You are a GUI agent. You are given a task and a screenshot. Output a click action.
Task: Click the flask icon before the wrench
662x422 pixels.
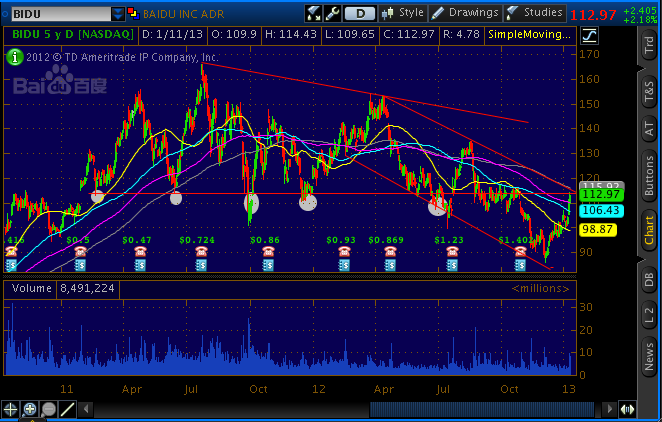click(x=313, y=13)
